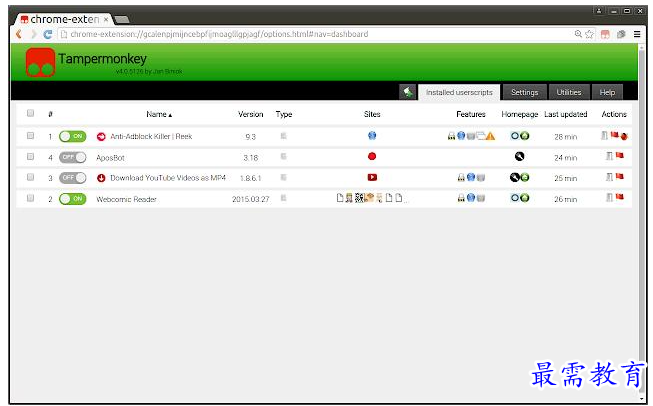Click the first page site icon in Webcomic Reader row
The image size is (653, 406).
340,198
